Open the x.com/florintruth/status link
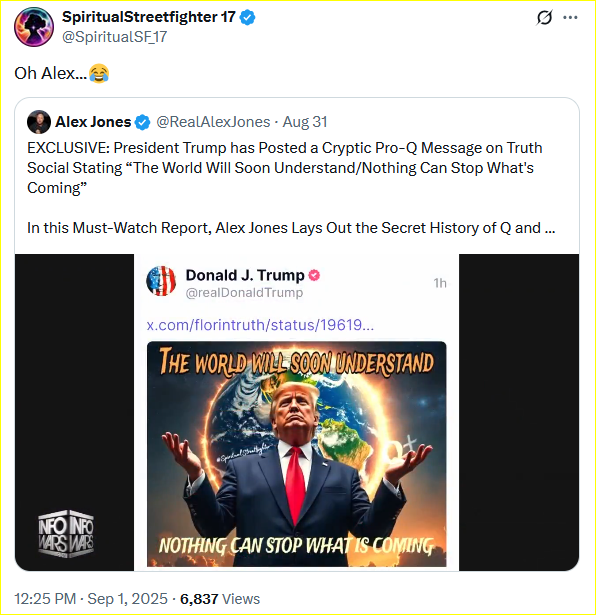The height and width of the screenshot is (615, 596). 260,325
